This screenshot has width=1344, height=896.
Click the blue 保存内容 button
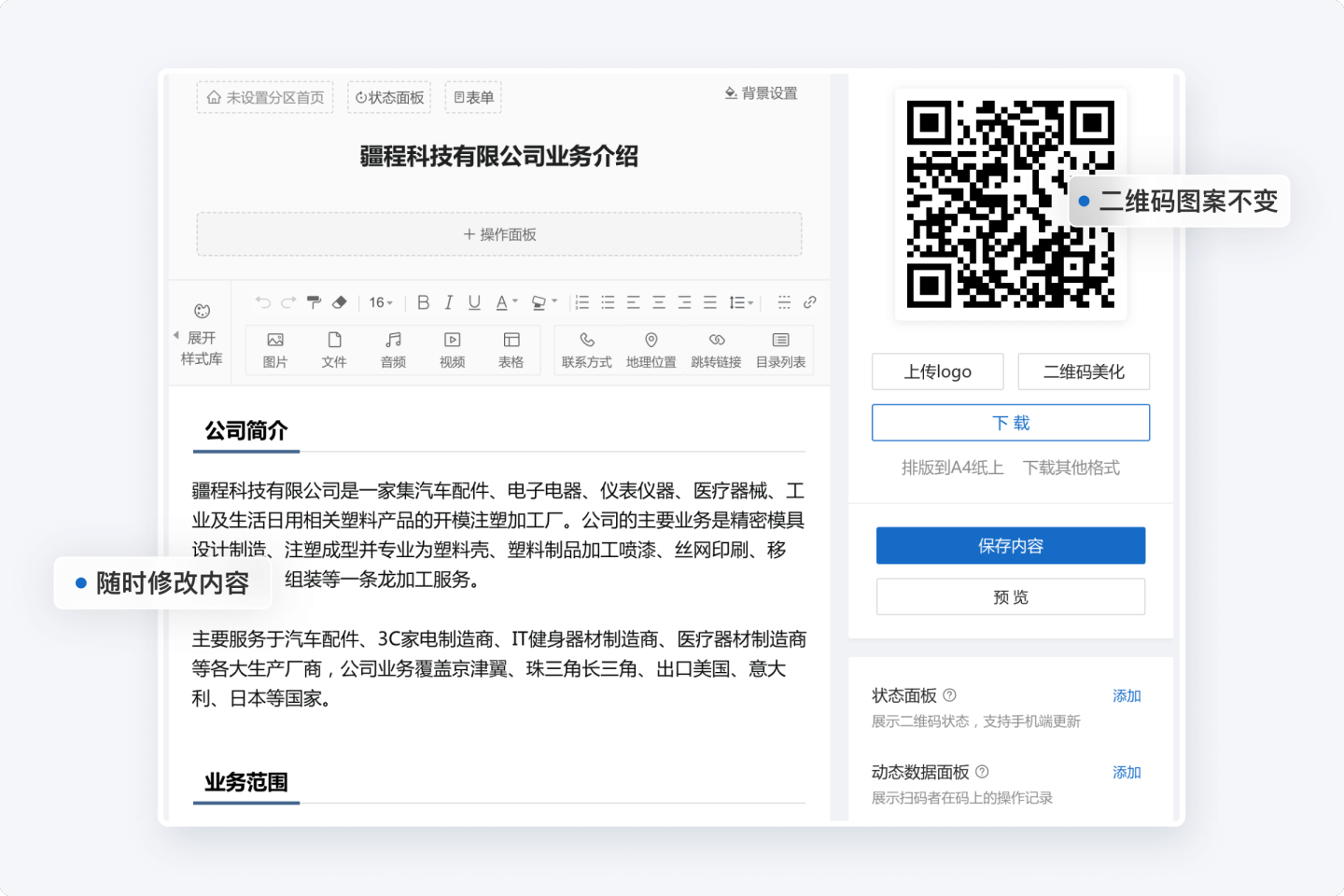[x=1010, y=546]
